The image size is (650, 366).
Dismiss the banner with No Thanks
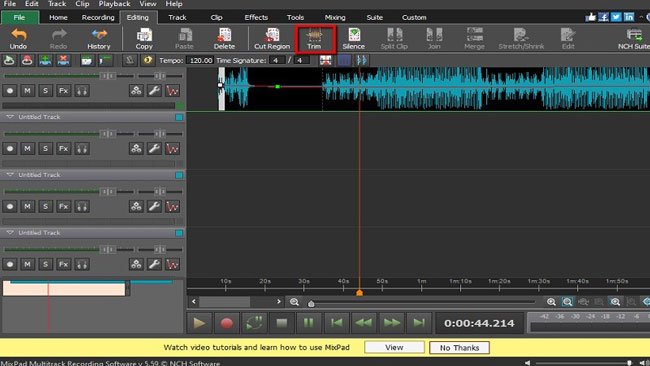coord(459,347)
